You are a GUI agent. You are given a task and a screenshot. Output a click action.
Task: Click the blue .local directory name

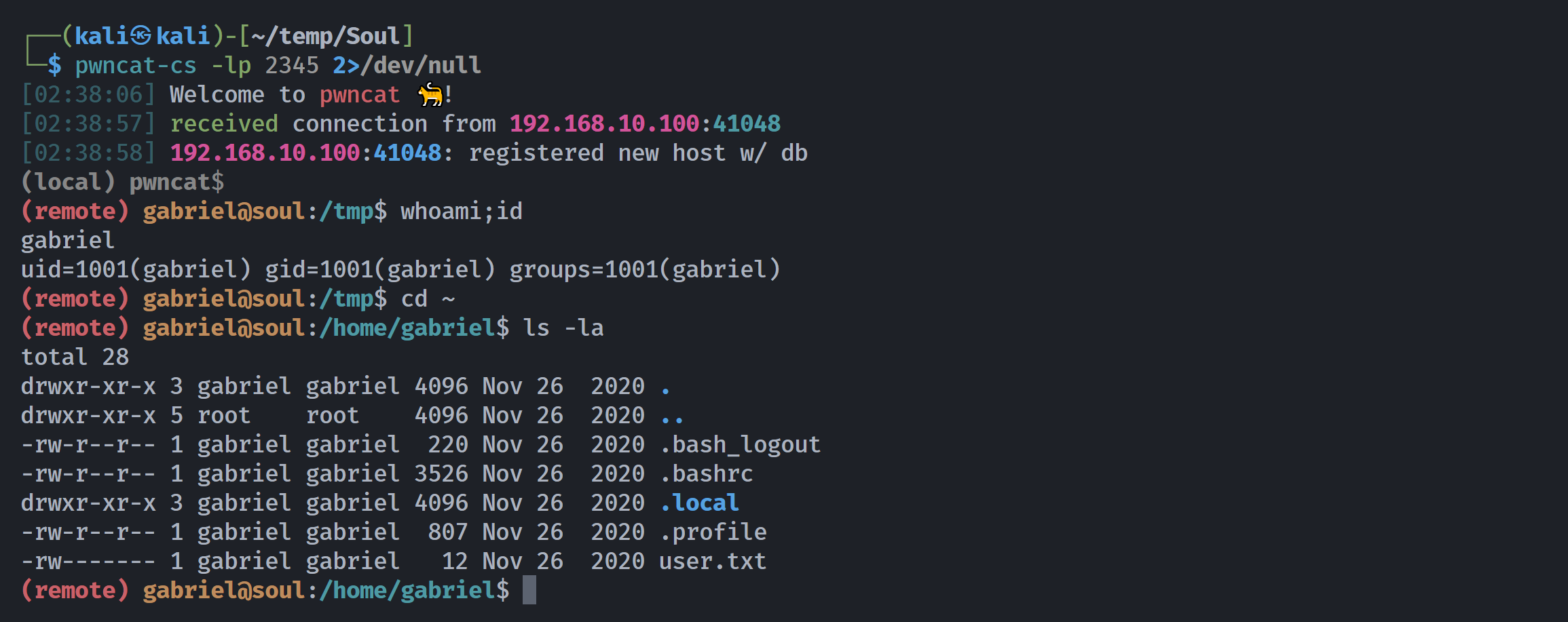(700, 503)
